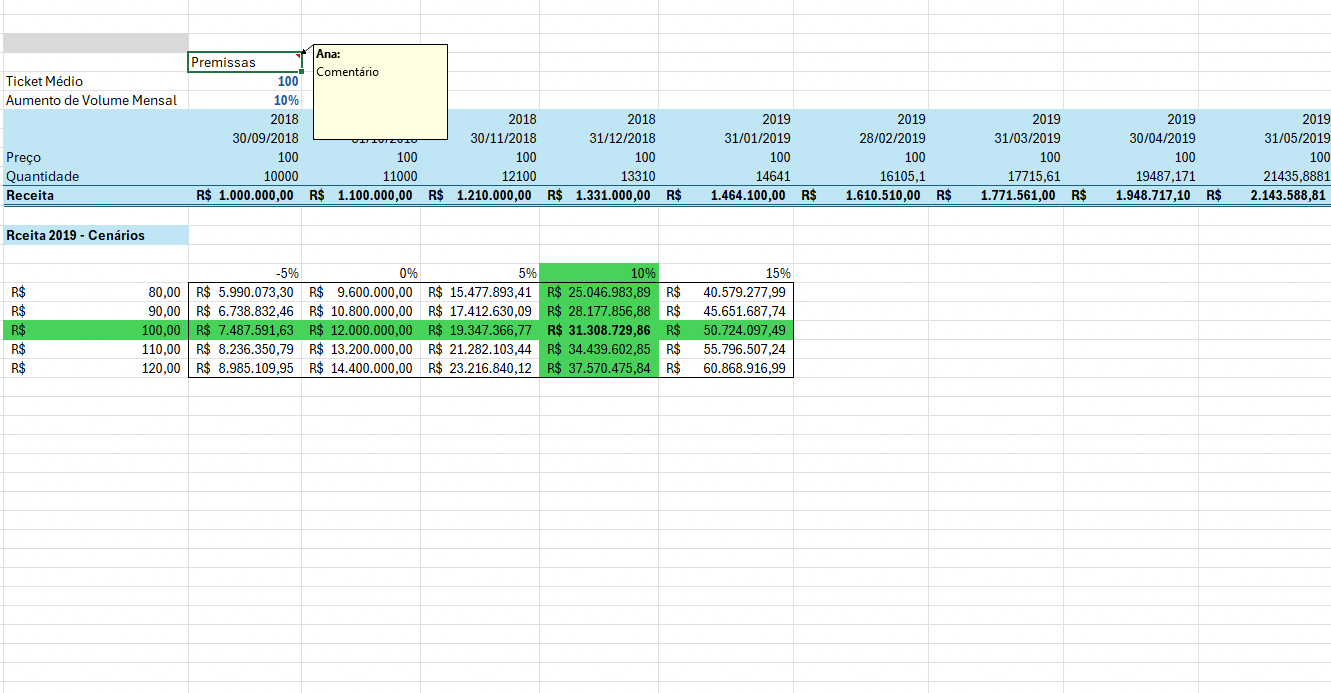Select price row value 120,00

(x=95, y=368)
